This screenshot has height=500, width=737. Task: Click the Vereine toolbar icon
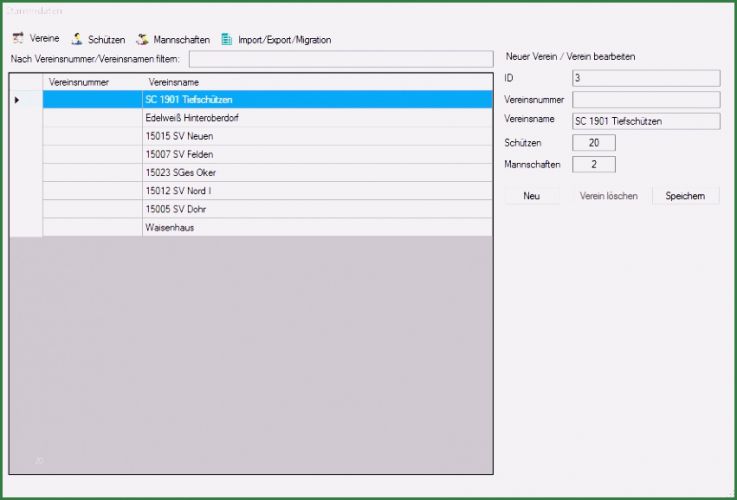click(x=18, y=39)
